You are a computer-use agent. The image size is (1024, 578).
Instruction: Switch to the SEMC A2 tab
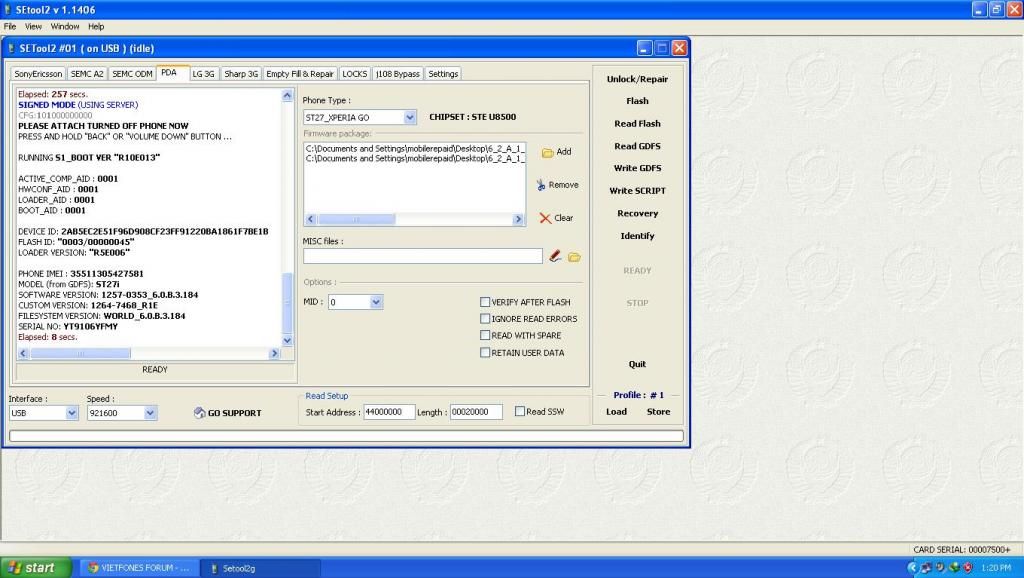pyautogui.click(x=87, y=74)
